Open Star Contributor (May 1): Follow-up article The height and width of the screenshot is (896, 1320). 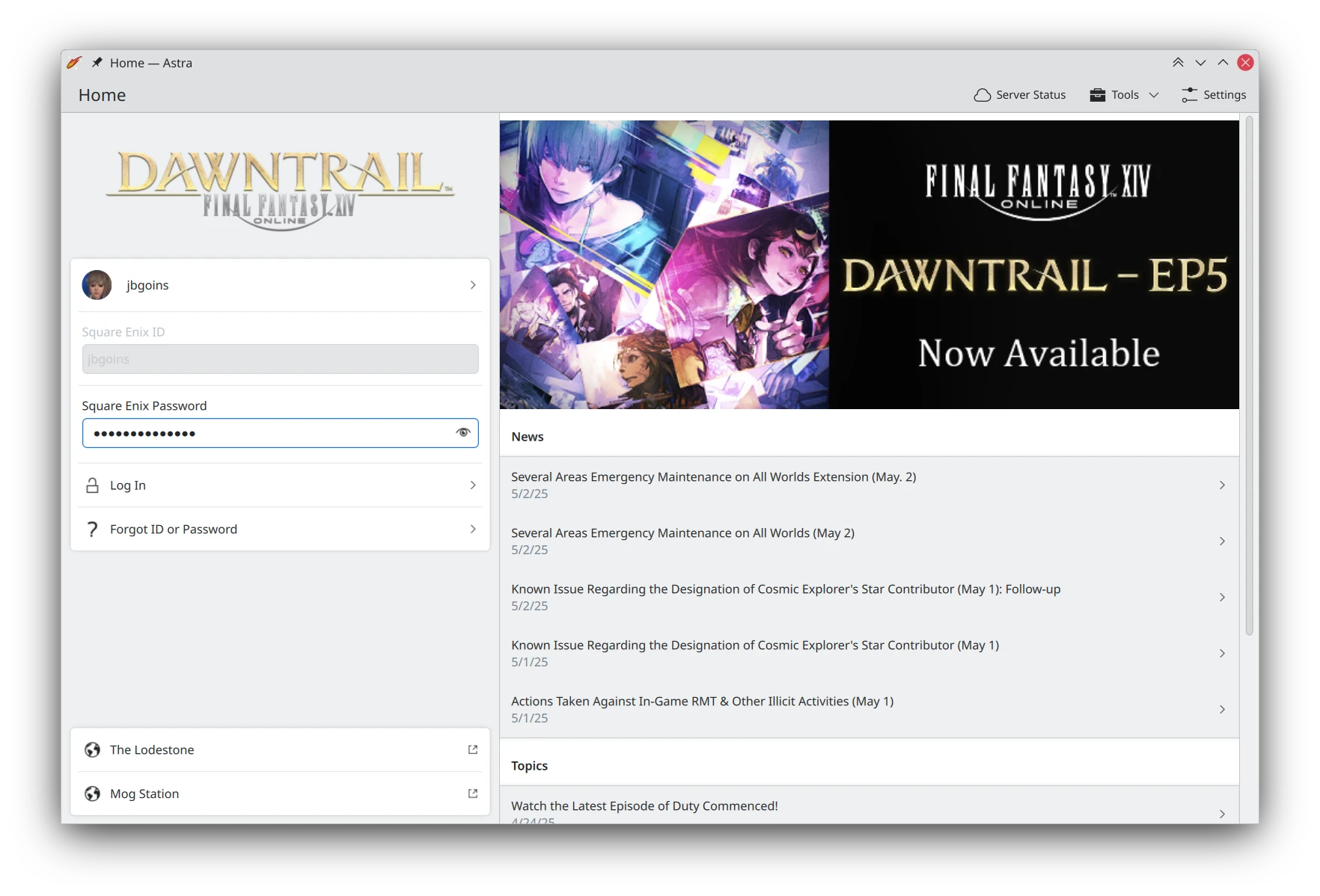869,598
